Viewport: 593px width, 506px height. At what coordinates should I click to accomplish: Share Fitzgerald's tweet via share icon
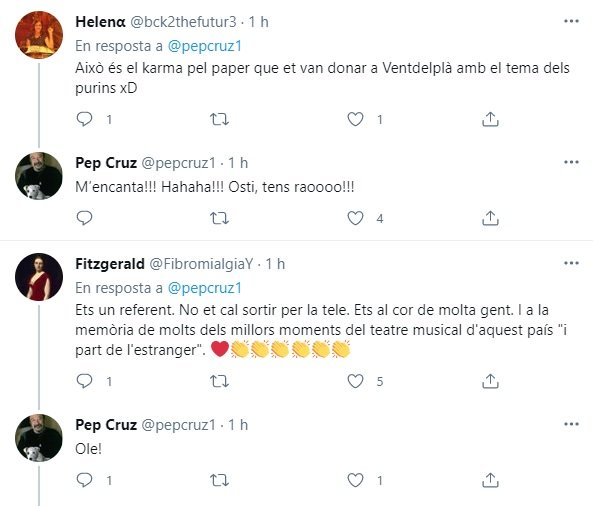pyautogui.click(x=490, y=381)
